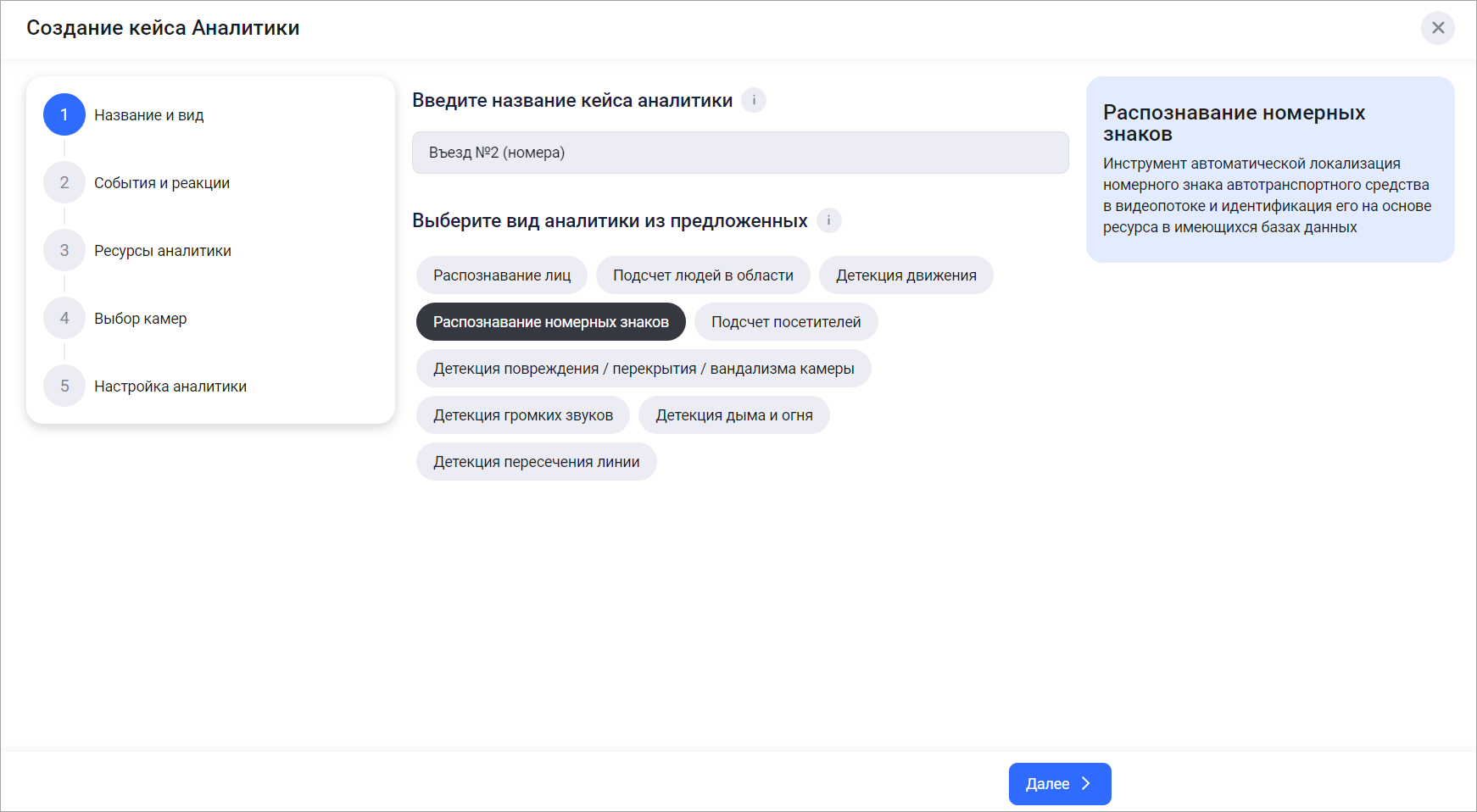
Task: Choose Подсчет людей в области option
Action: coord(703,275)
